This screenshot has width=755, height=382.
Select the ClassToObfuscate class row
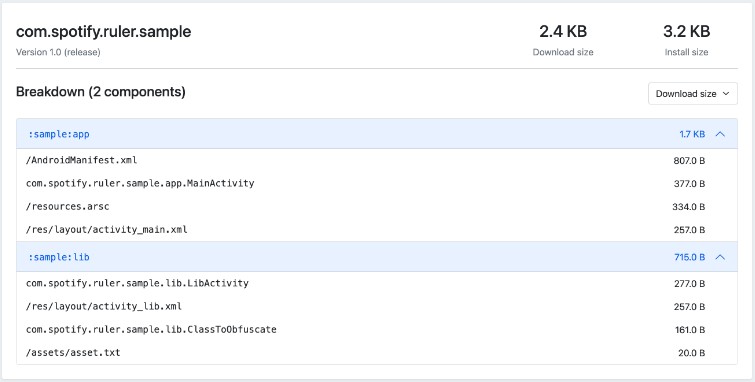pos(377,329)
